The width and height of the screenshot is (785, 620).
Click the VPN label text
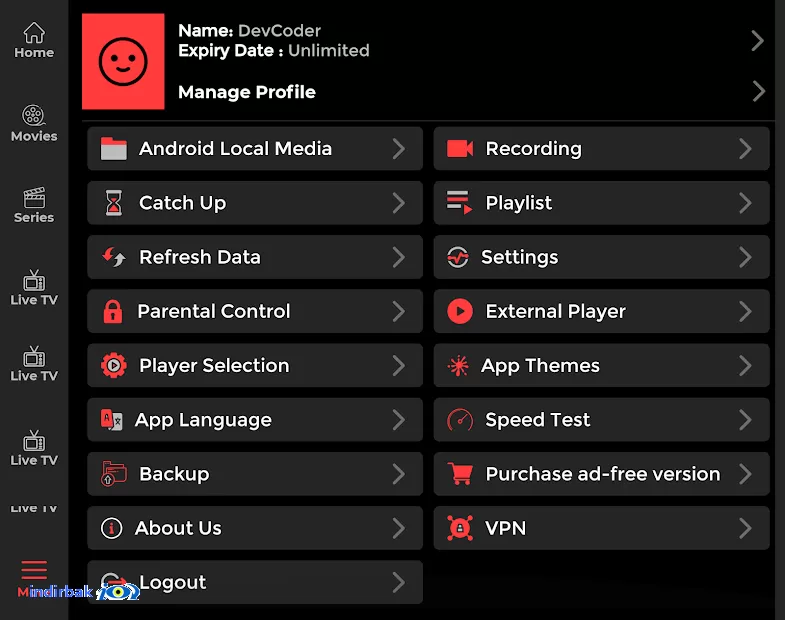(506, 528)
